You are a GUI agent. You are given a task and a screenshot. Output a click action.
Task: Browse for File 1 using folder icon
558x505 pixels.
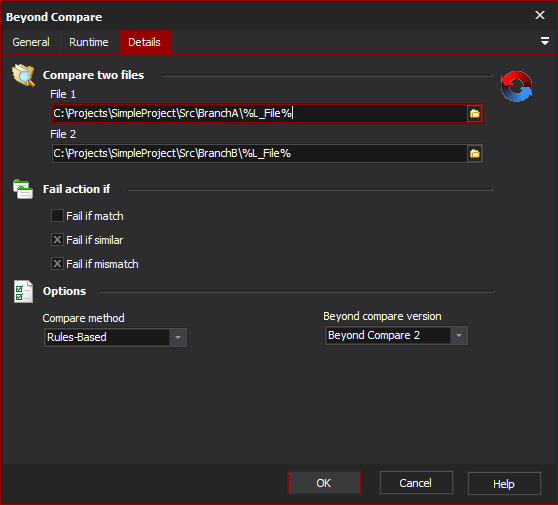(x=474, y=114)
